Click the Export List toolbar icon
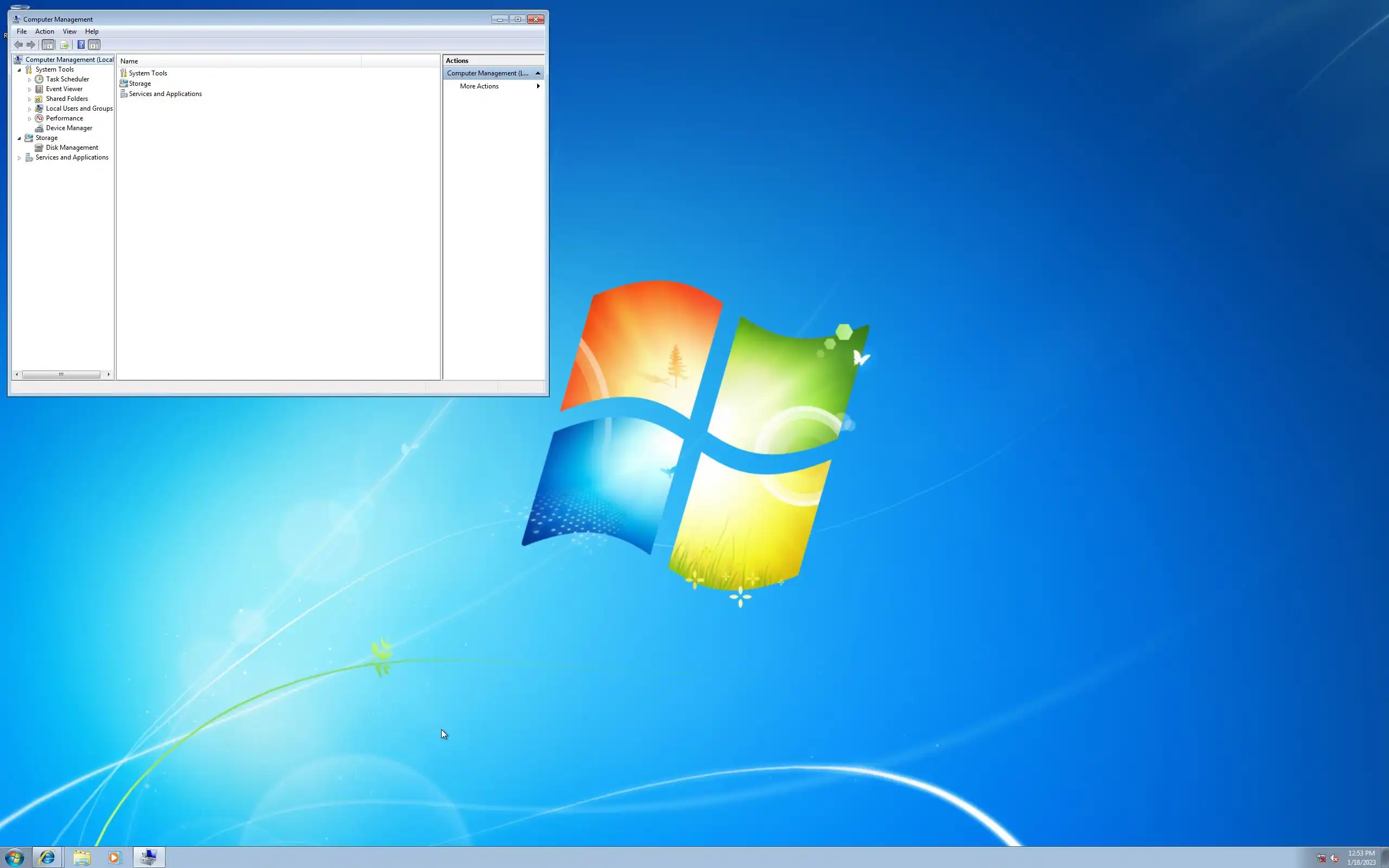This screenshot has height=868, width=1389. coord(64,45)
